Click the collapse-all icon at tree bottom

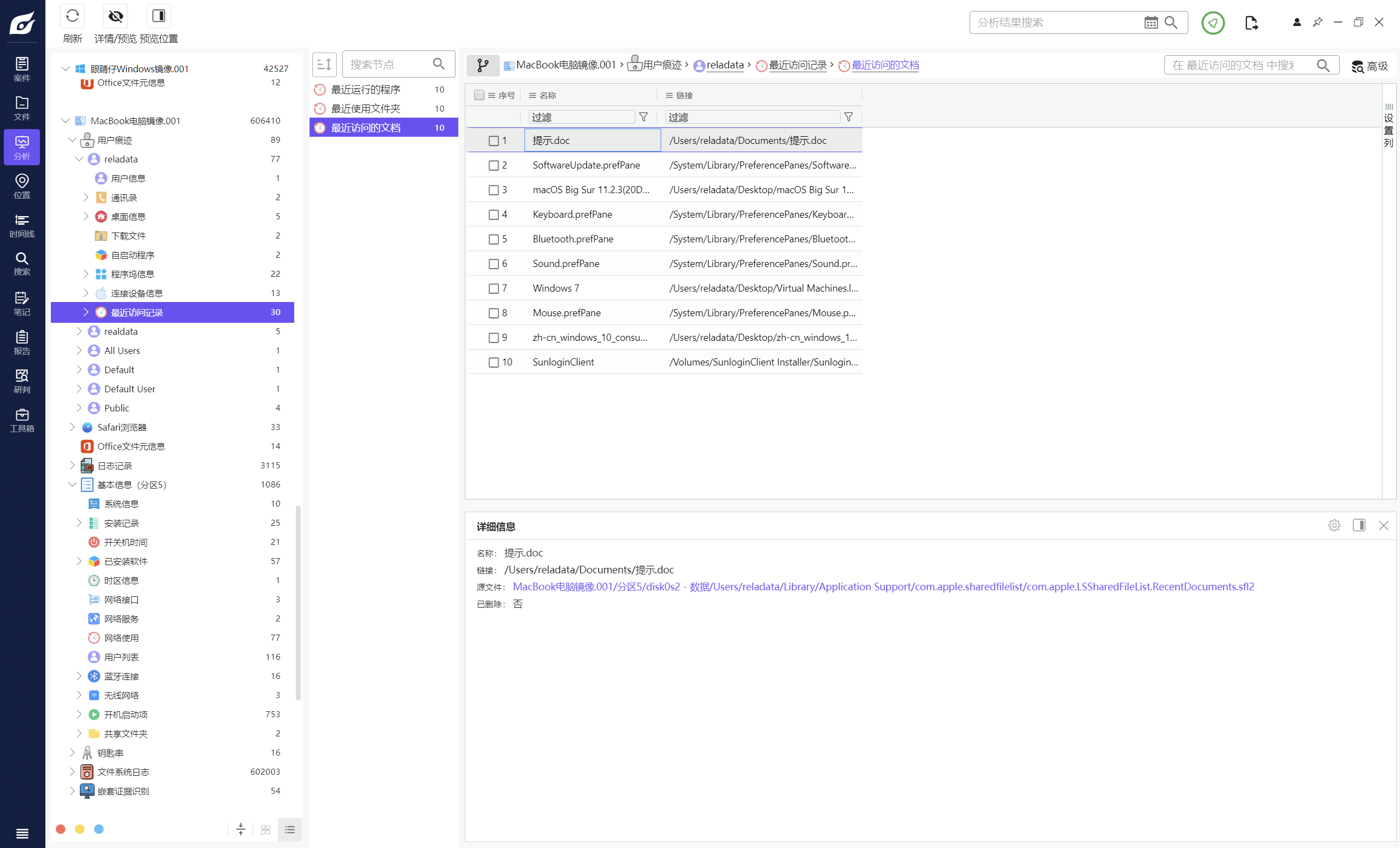click(240, 829)
